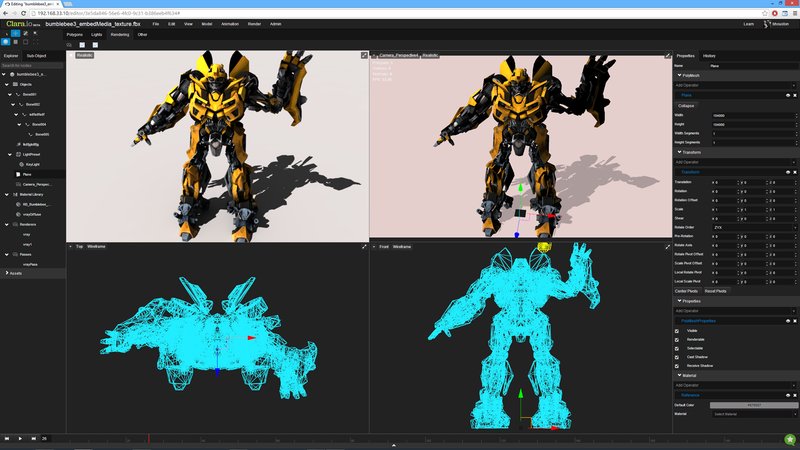Click the Collapse button
Viewport: 800px width, 450px height.
[x=686, y=106]
